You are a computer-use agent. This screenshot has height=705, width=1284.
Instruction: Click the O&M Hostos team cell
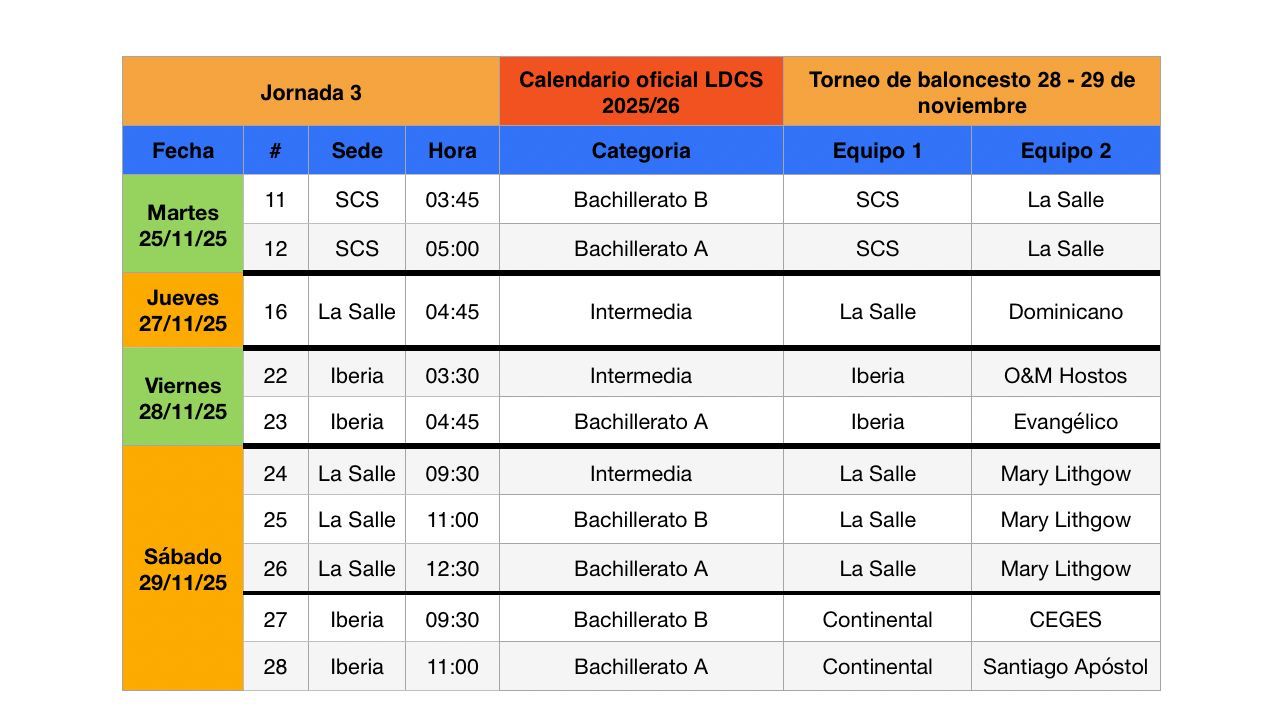(x=1065, y=376)
